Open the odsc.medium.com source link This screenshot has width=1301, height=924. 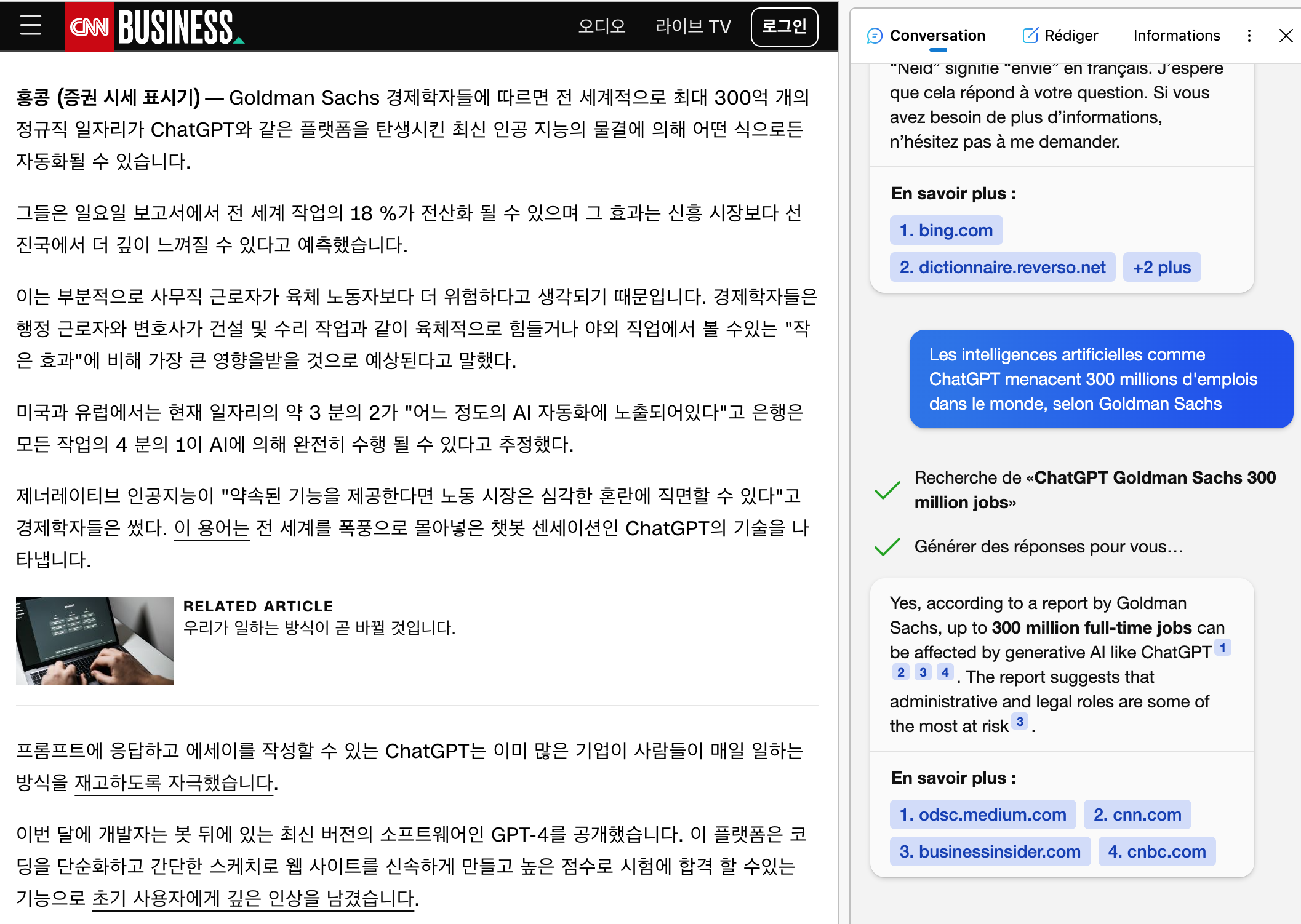[x=982, y=814]
